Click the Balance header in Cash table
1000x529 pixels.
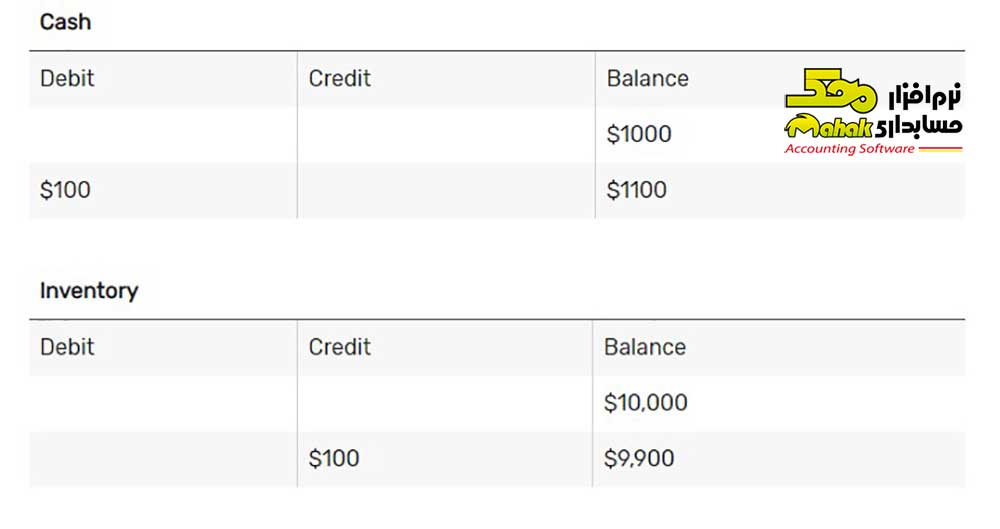pyautogui.click(x=647, y=78)
